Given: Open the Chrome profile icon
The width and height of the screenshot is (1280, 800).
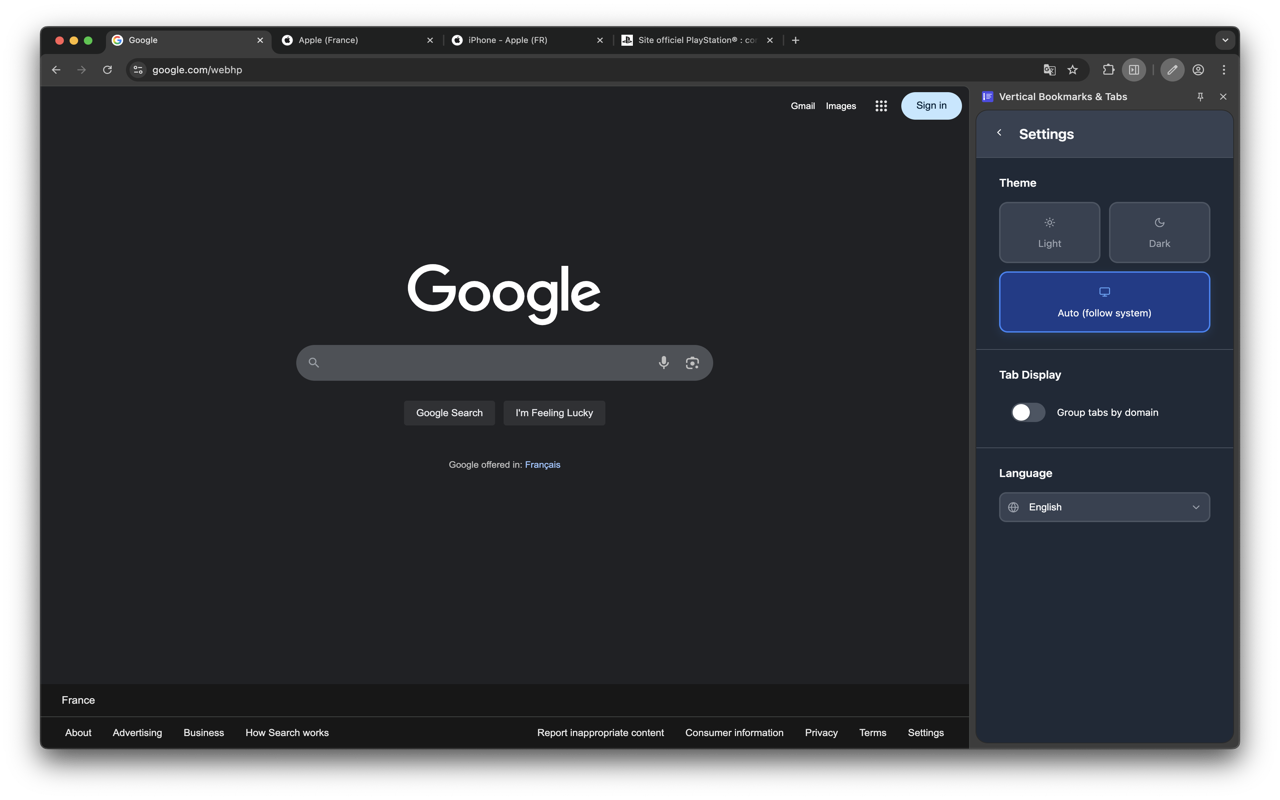Looking at the screenshot, I should tap(1198, 70).
